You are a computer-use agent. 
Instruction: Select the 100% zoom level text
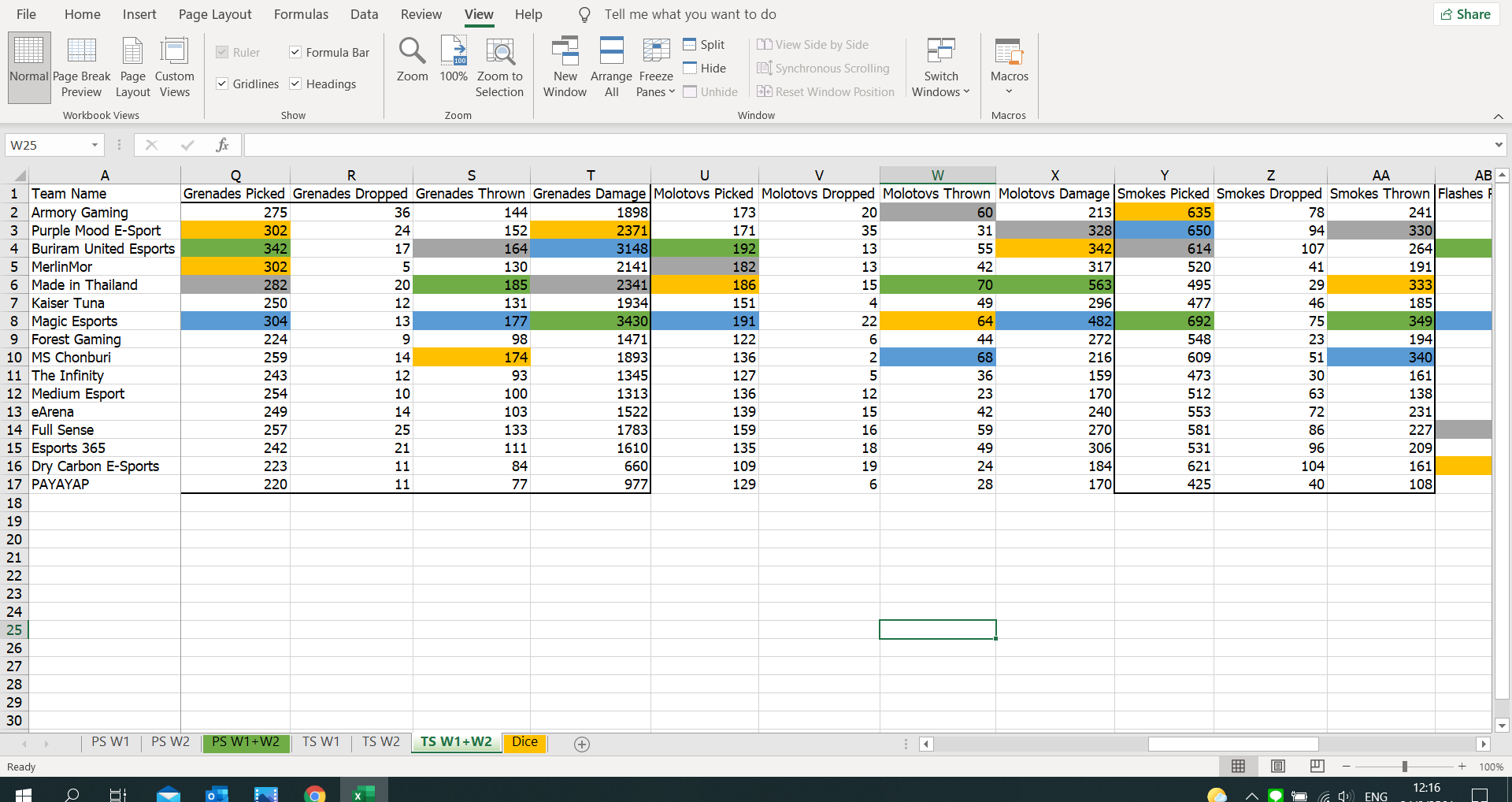tap(1491, 767)
